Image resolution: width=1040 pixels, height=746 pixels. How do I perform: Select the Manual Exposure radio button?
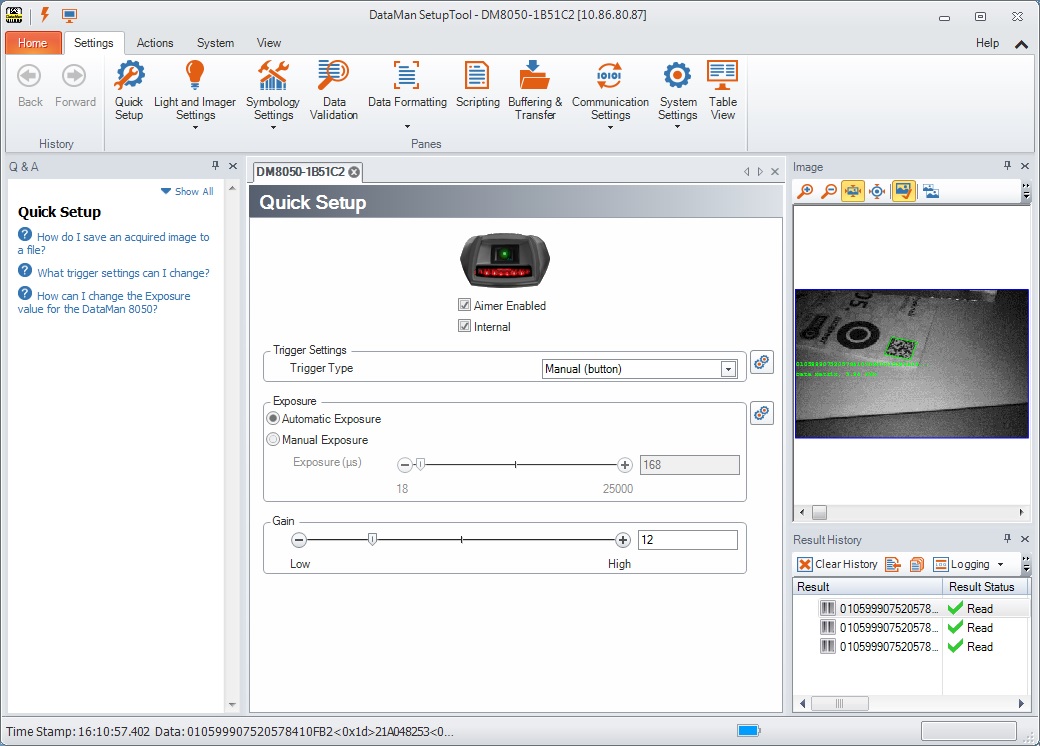273,440
